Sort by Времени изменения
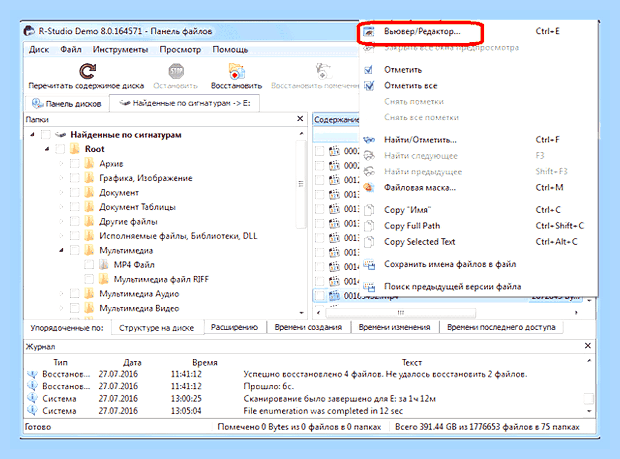620x459 pixels. click(394, 327)
